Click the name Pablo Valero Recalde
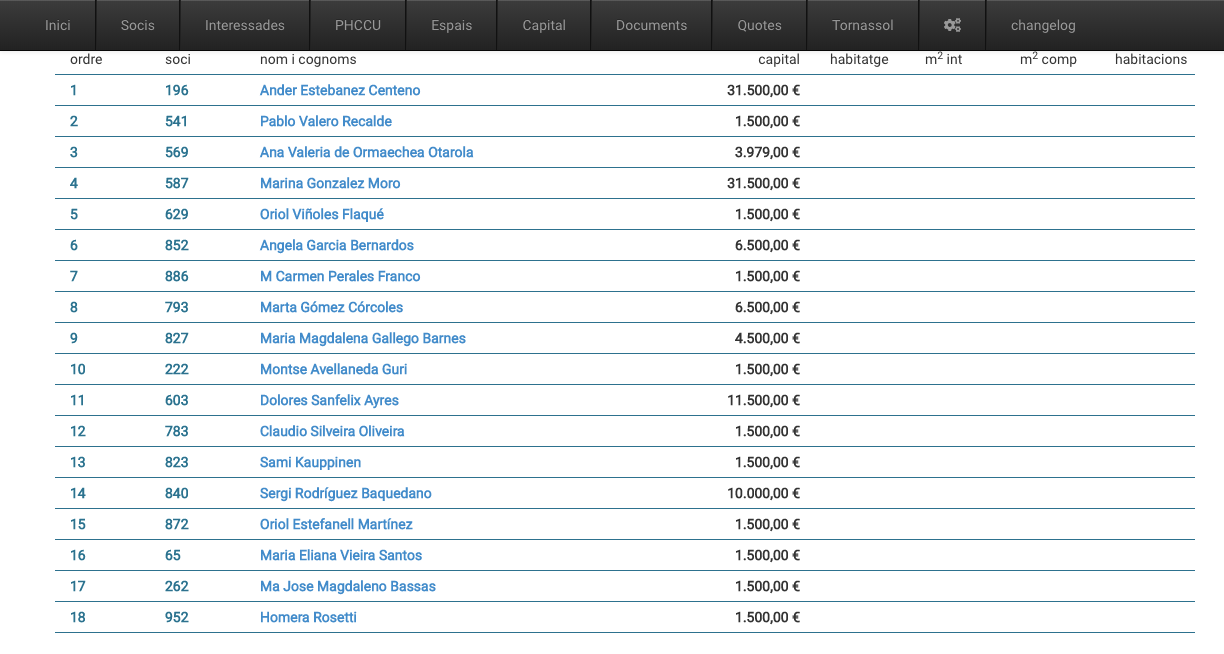The width and height of the screenshot is (1224, 654). [x=326, y=121]
